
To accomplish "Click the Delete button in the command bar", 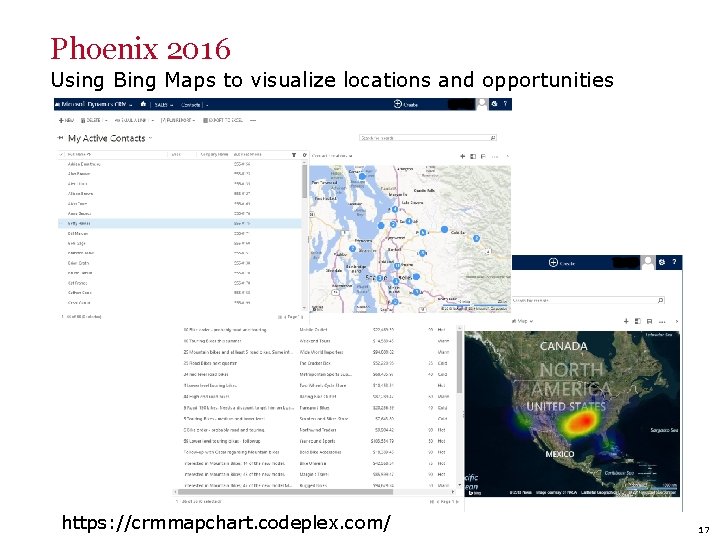I will 91,120.
